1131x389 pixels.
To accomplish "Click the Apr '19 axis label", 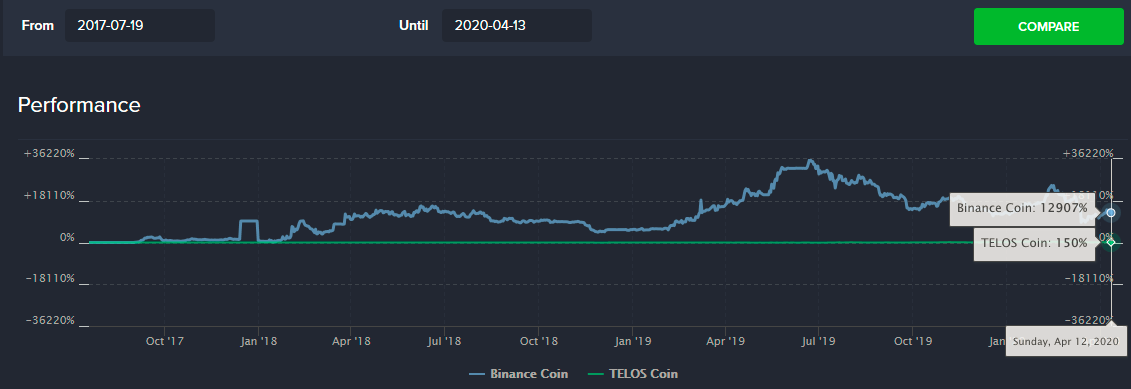I will 726,320.
